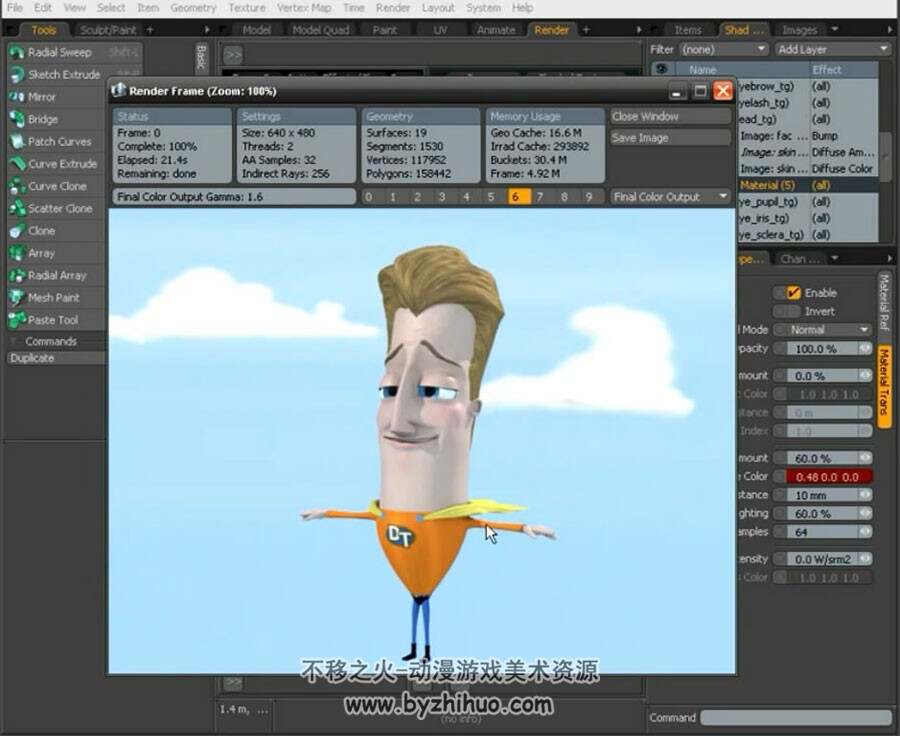The height and width of the screenshot is (736, 900).
Task: Switch to the Model Quad tab
Action: (x=321, y=30)
